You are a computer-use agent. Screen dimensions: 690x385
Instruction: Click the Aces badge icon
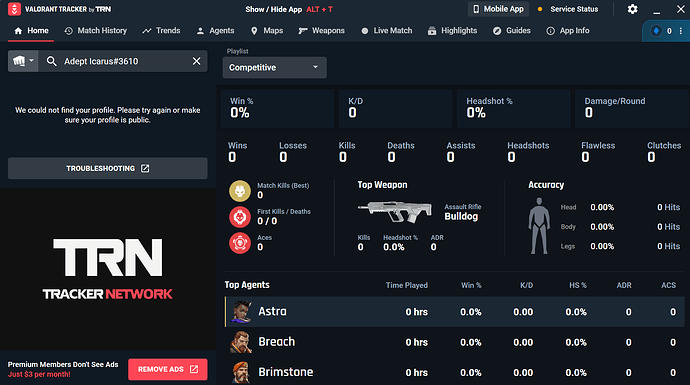click(240, 242)
